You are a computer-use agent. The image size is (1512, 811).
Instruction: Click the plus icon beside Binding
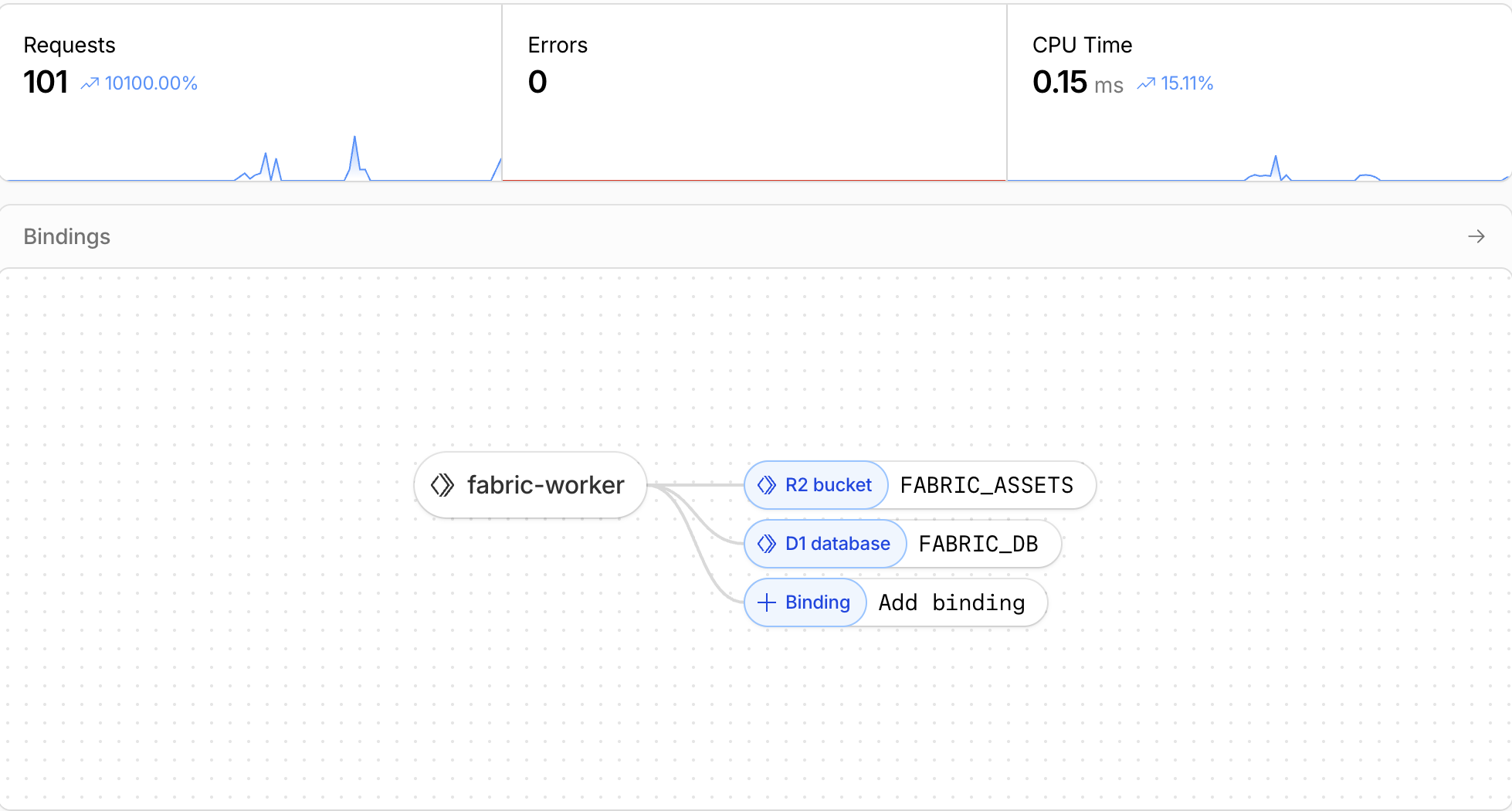pyautogui.click(x=766, y=602)
